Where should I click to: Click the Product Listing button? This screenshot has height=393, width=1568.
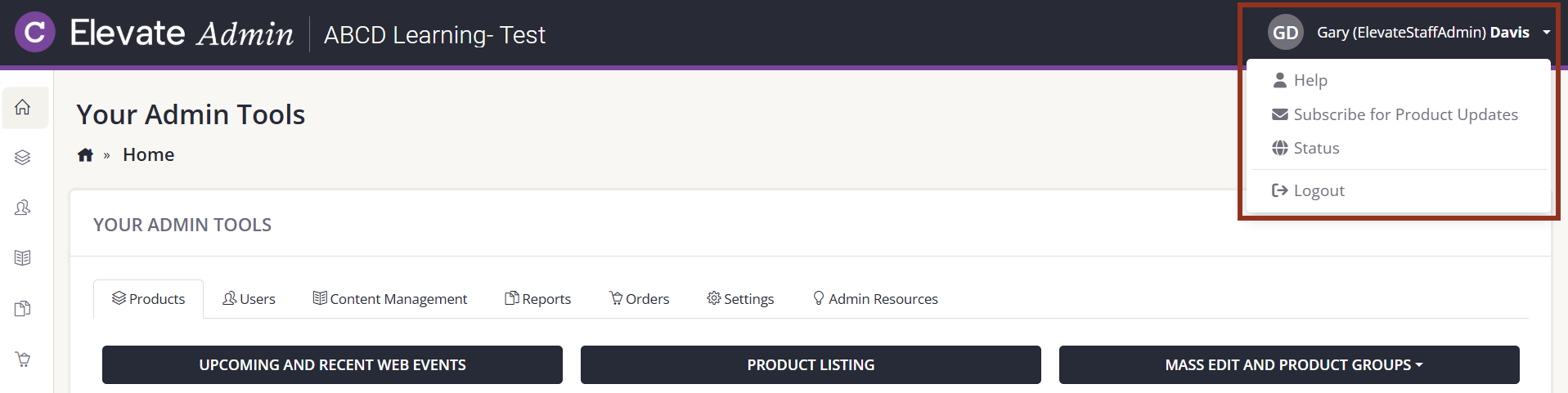point(811,364)
